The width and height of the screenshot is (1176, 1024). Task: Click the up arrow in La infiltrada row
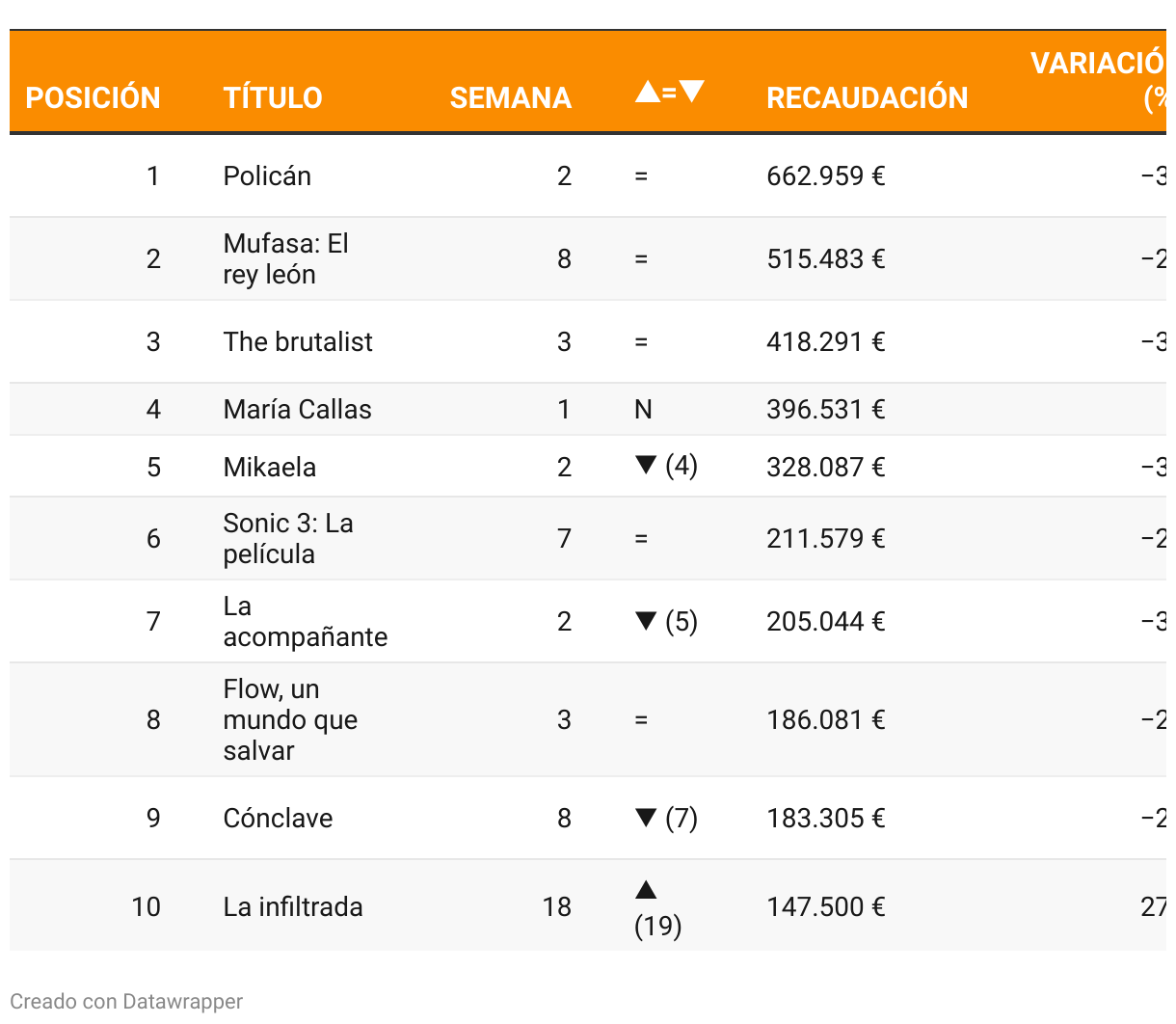point(646,889)
